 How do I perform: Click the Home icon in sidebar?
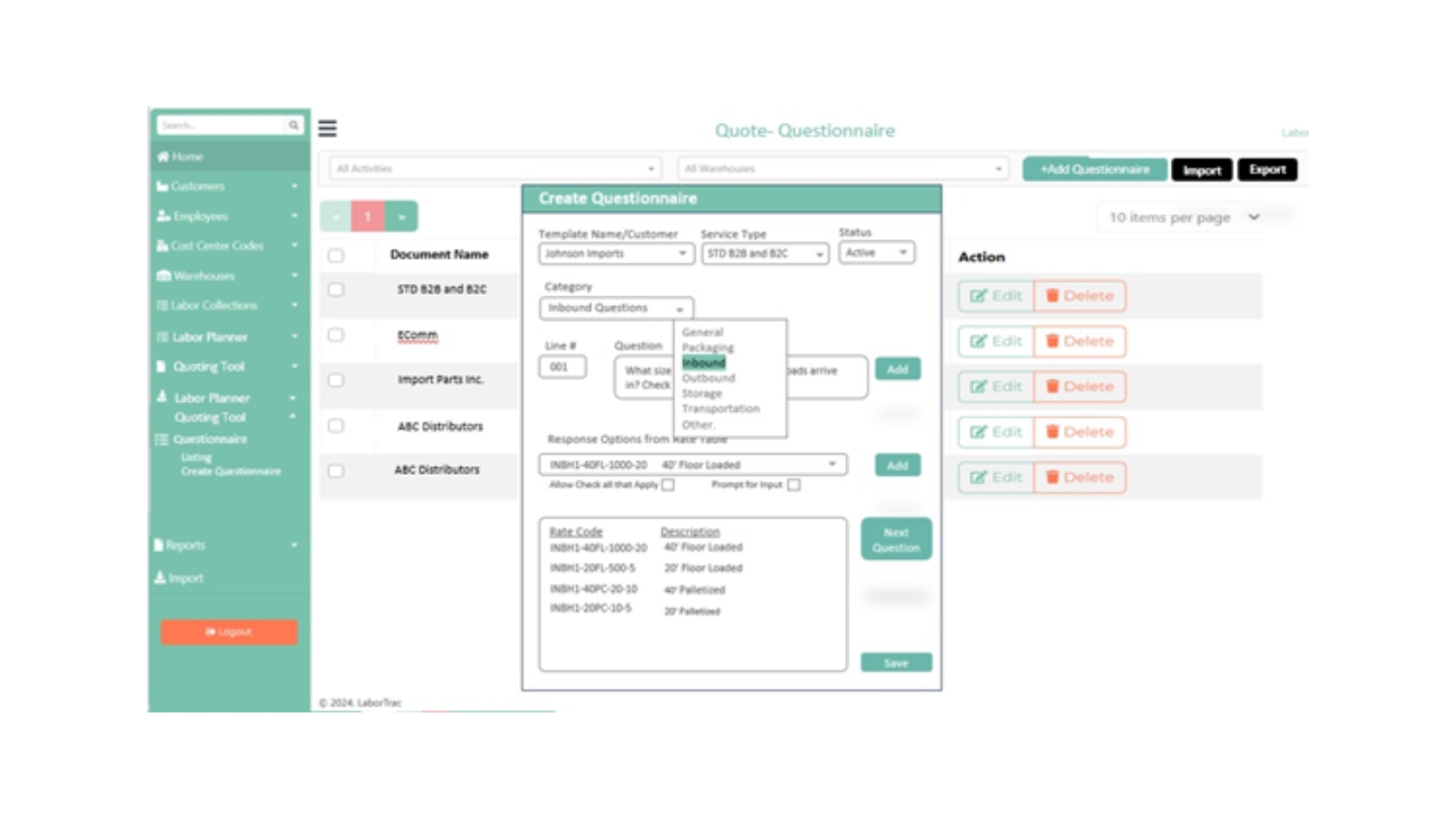[163, 157]
